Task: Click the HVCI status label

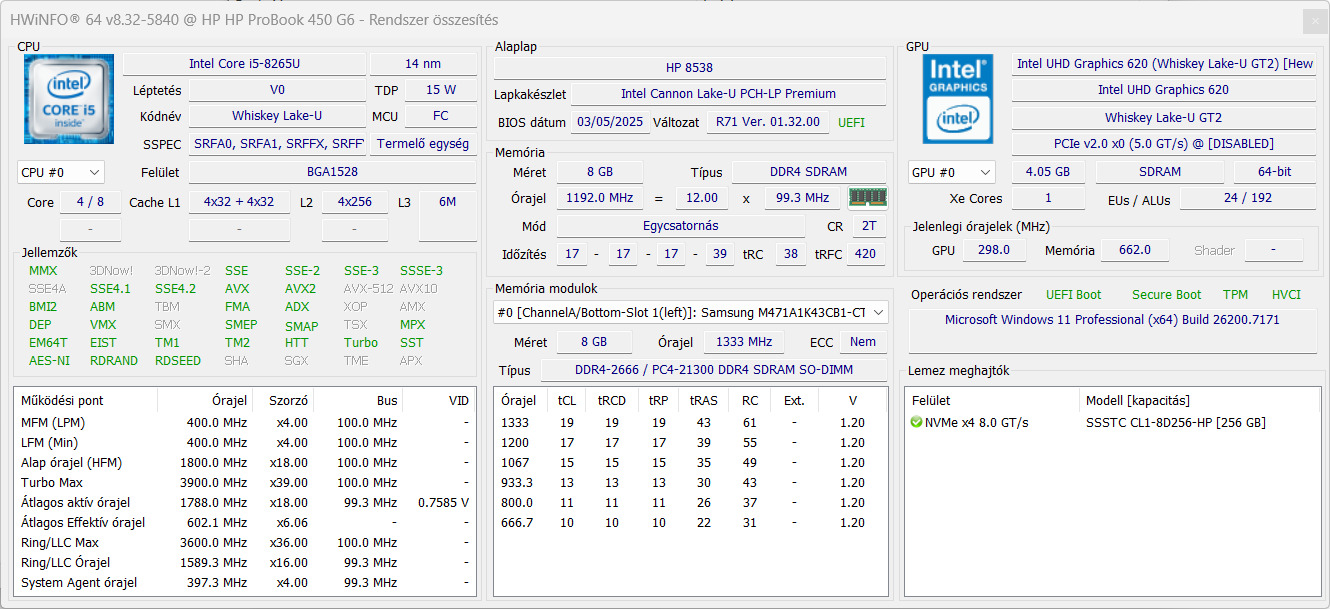Action: tap(1286, 294)
